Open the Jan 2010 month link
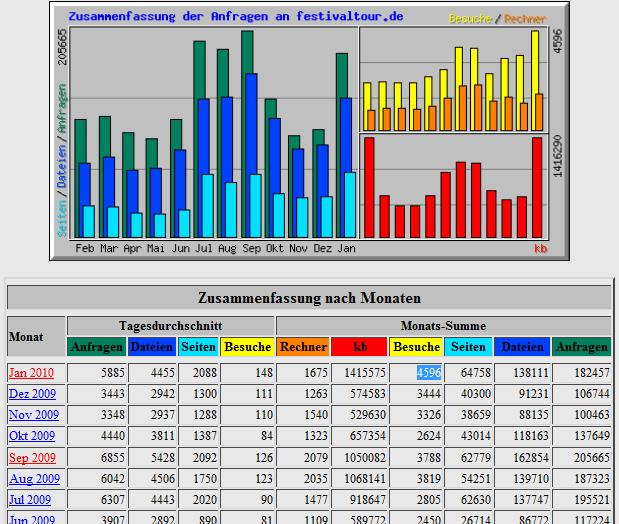This screenshot has height=524, width=619. pyautogui.click(x=31, y=373)
